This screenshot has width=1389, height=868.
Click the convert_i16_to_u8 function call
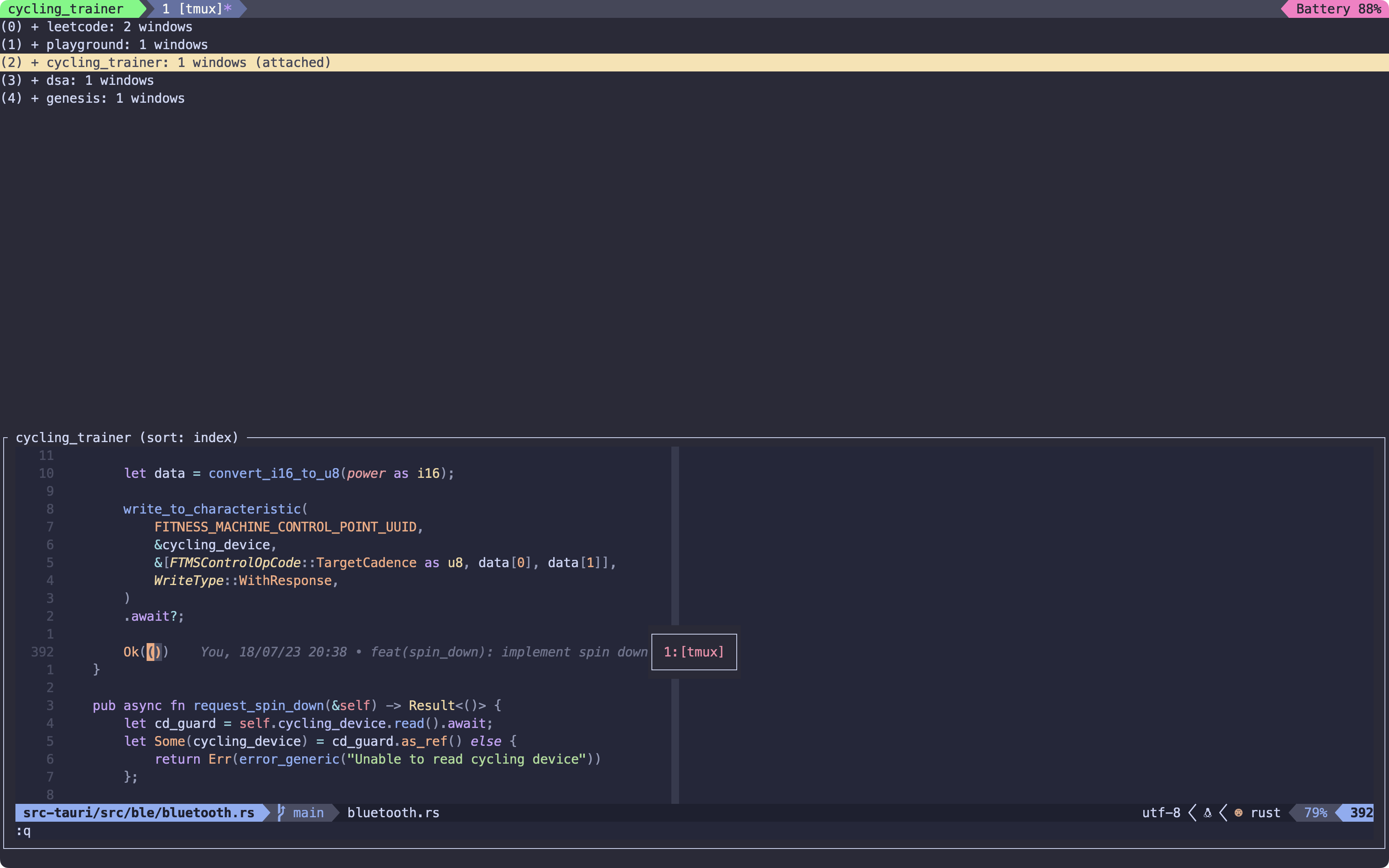pyautogui.click(x=274, y=473)
